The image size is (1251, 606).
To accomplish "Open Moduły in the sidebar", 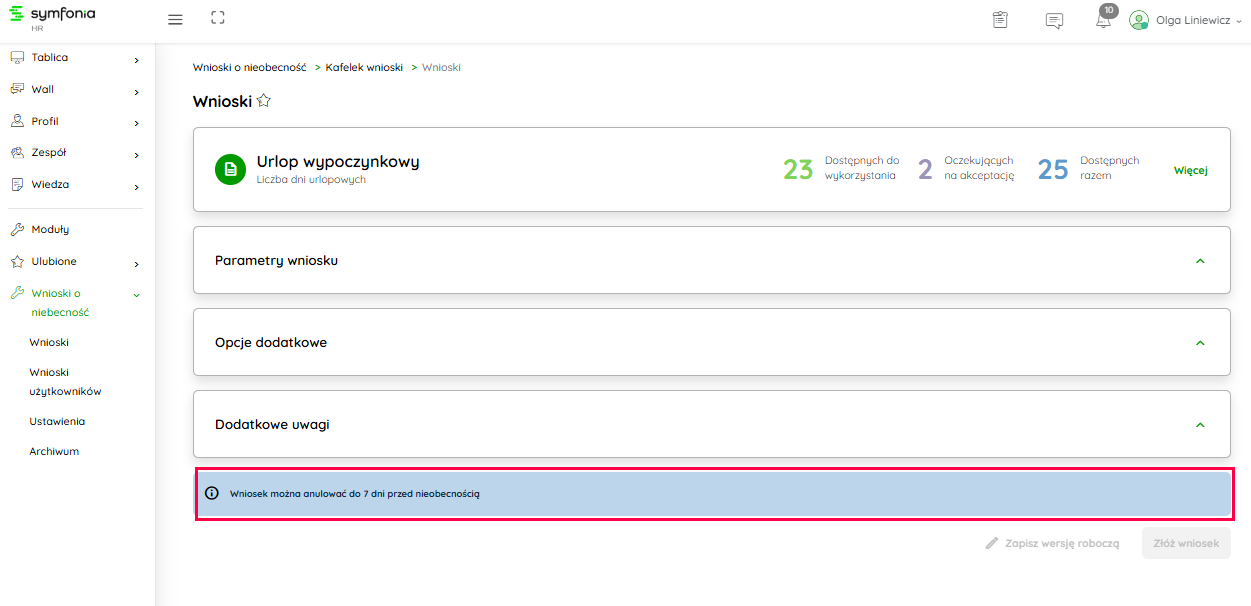I will pos(50,230).
